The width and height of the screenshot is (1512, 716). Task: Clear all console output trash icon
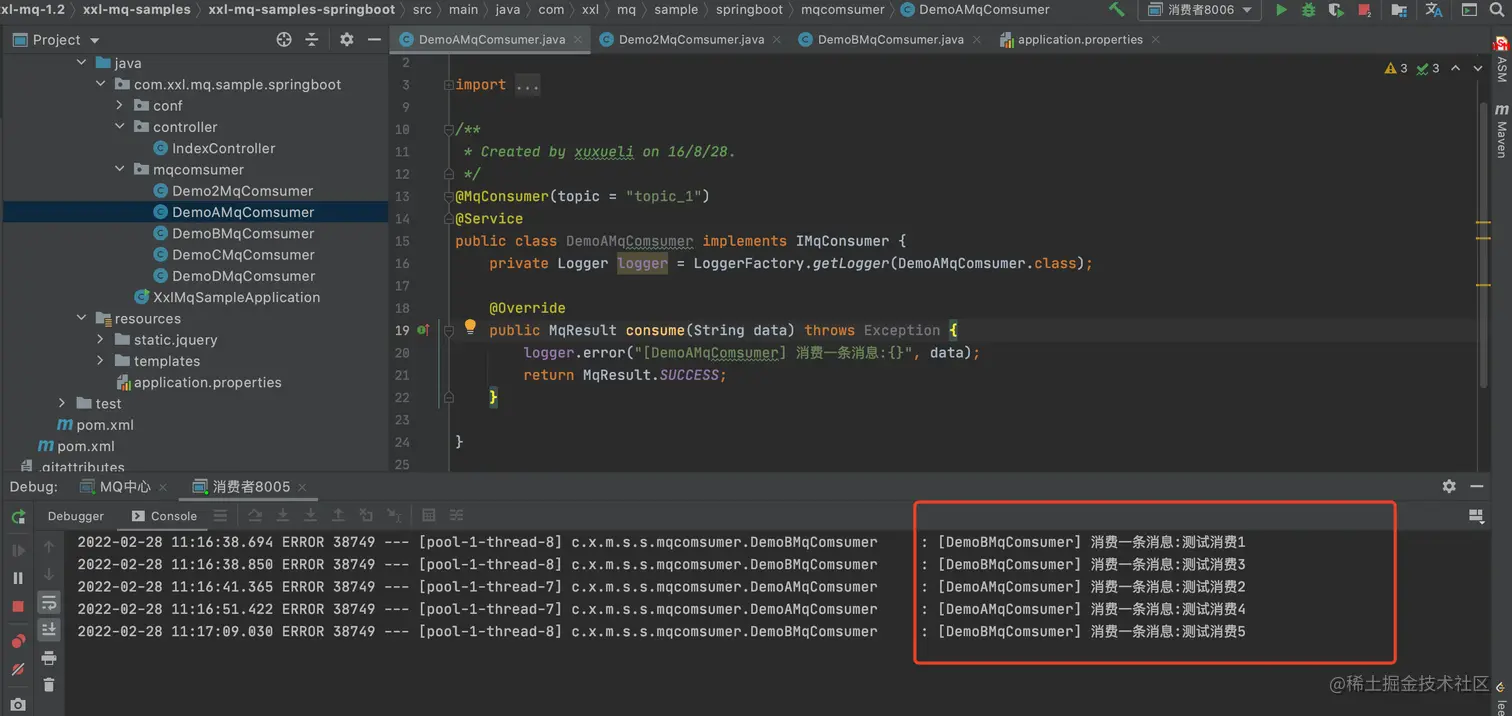point(48,685)
